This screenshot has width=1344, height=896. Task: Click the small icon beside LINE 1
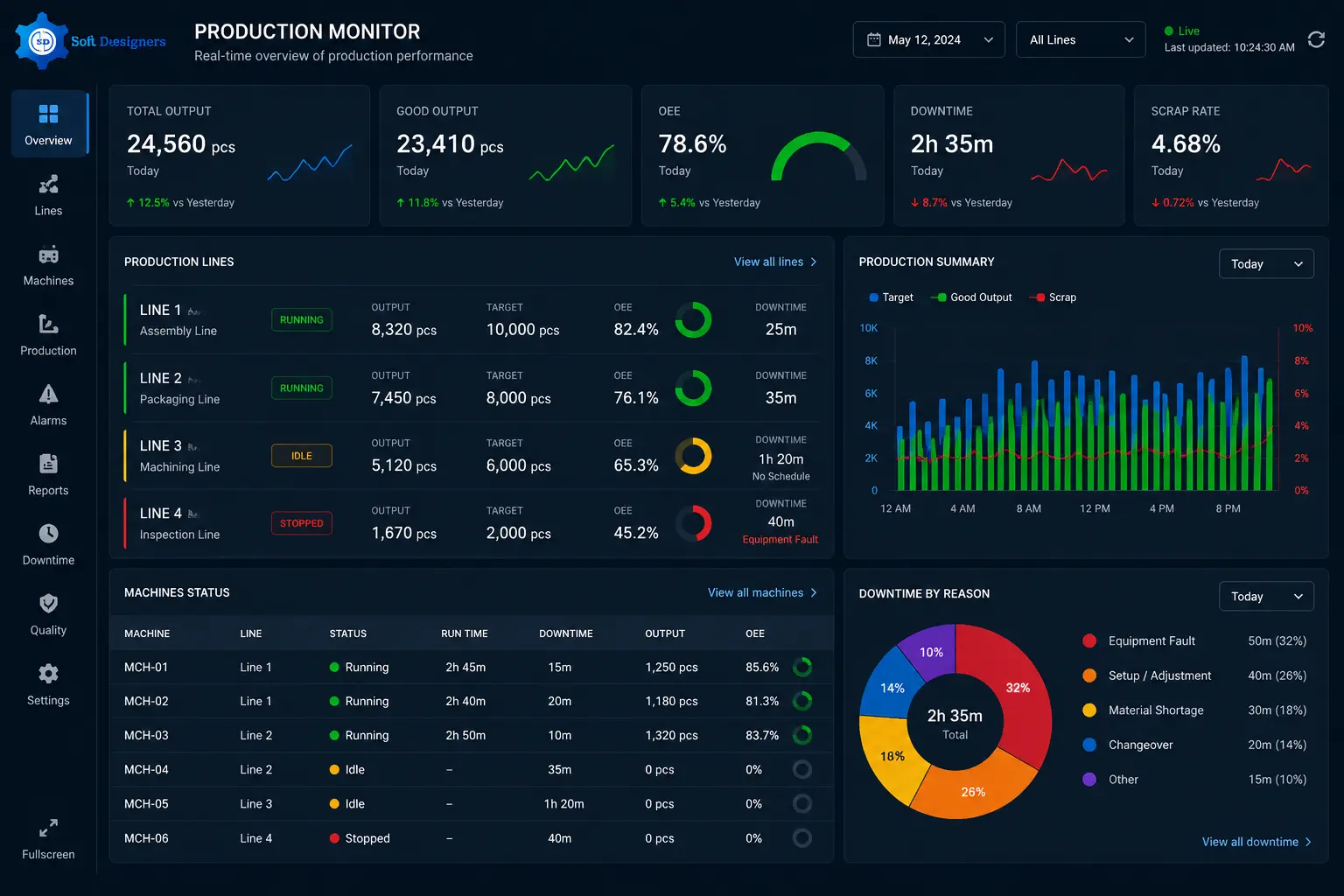[x=194, y=311]
